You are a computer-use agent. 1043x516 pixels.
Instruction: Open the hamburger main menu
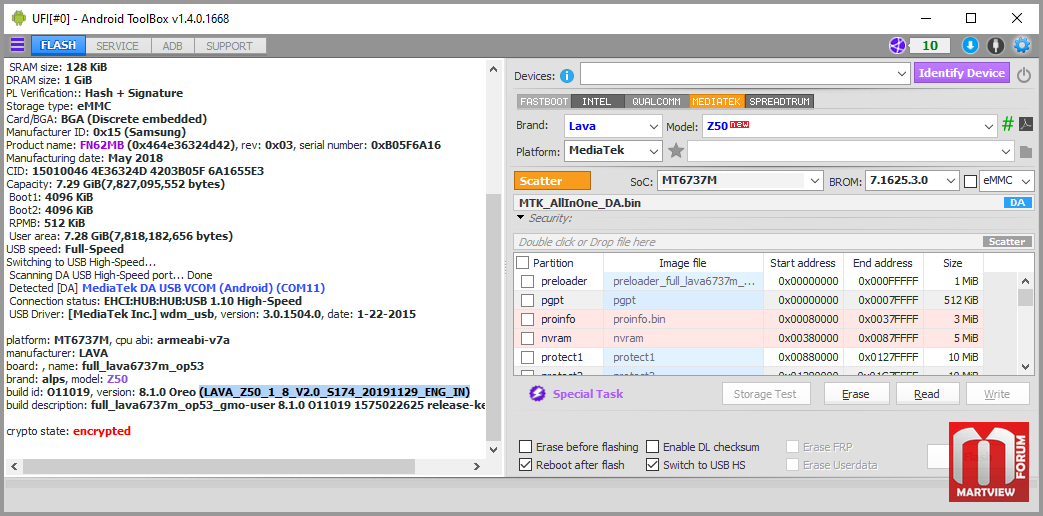click(x=17, y=45)
